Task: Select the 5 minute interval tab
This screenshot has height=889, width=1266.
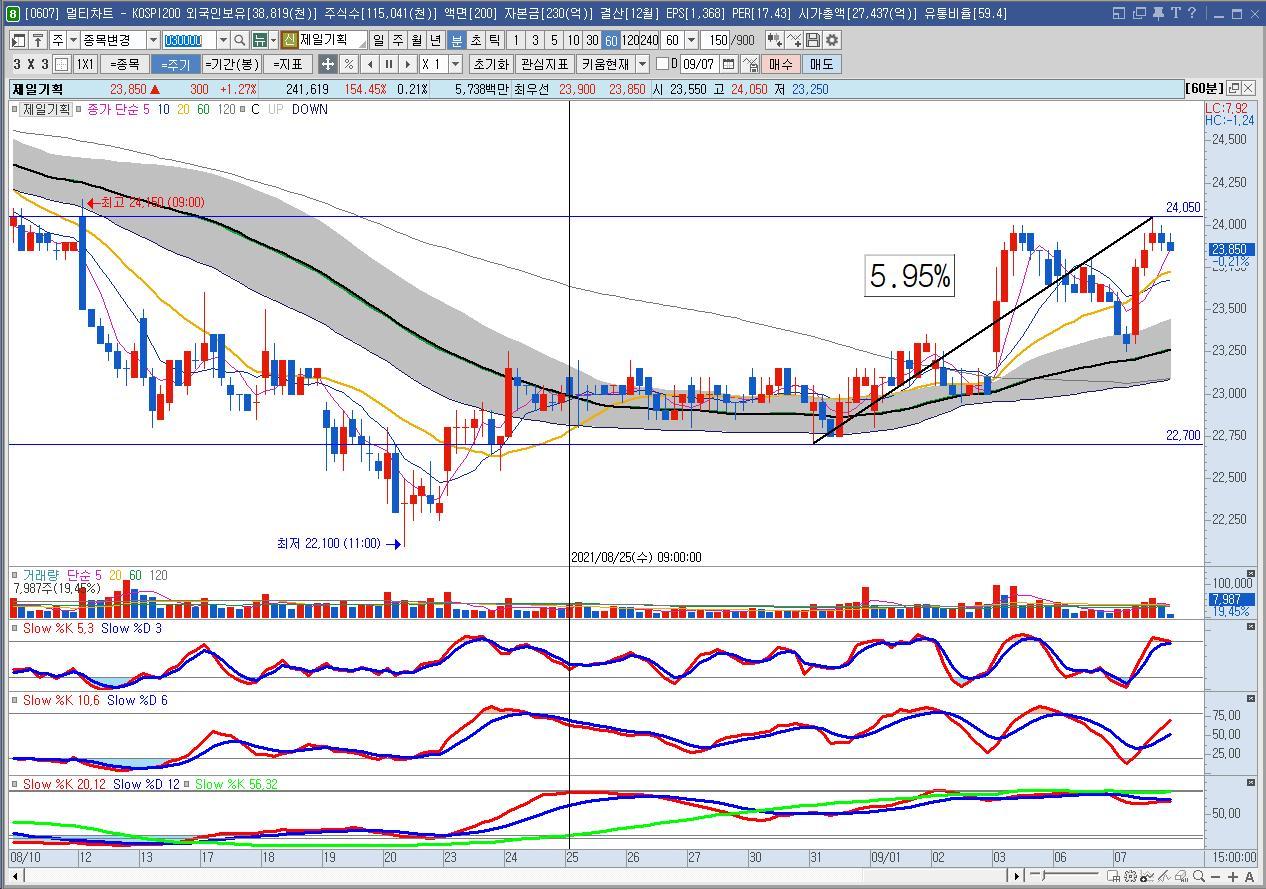Action: click(554, 40)
